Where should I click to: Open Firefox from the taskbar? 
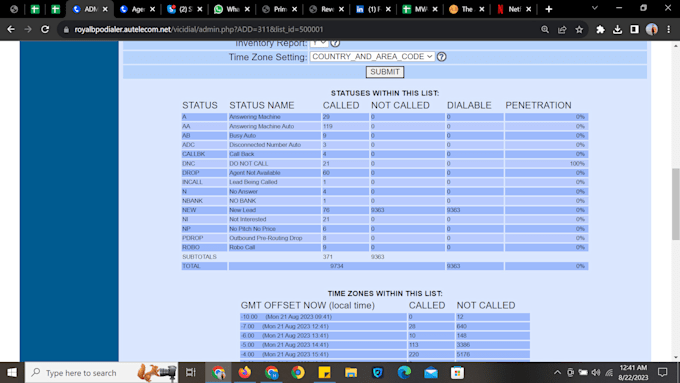point(245,373)
